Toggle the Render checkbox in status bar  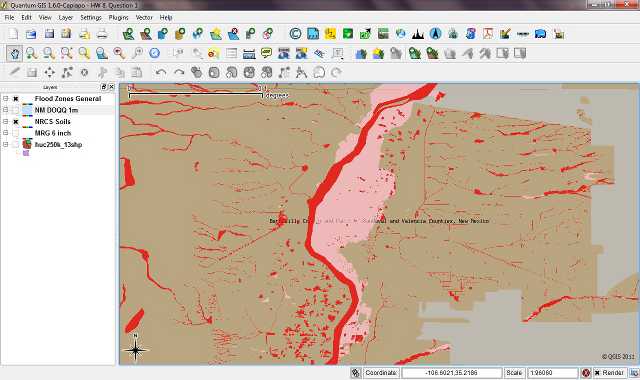(x=597, y=373)
